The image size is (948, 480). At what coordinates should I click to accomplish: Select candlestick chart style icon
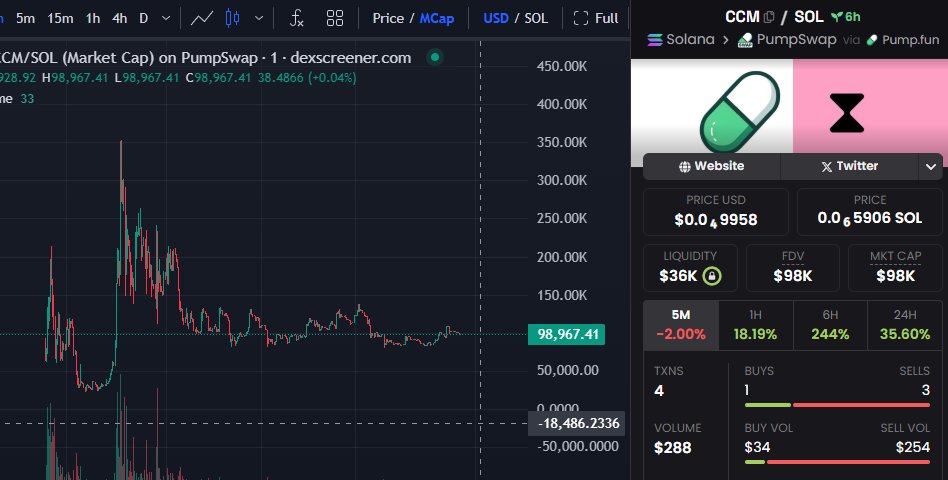pos(232,18)
